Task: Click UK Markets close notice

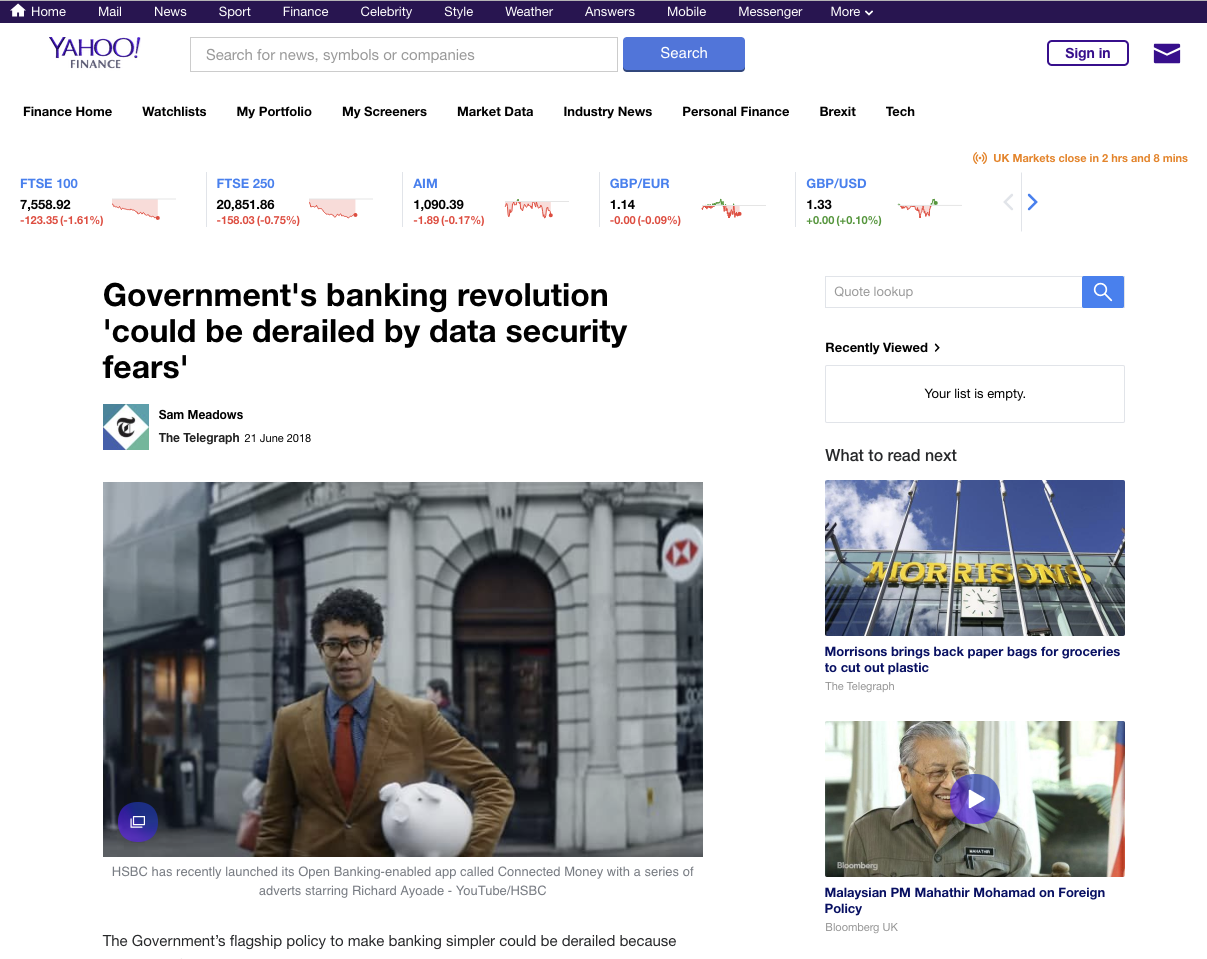Action: click(1081, 159)
